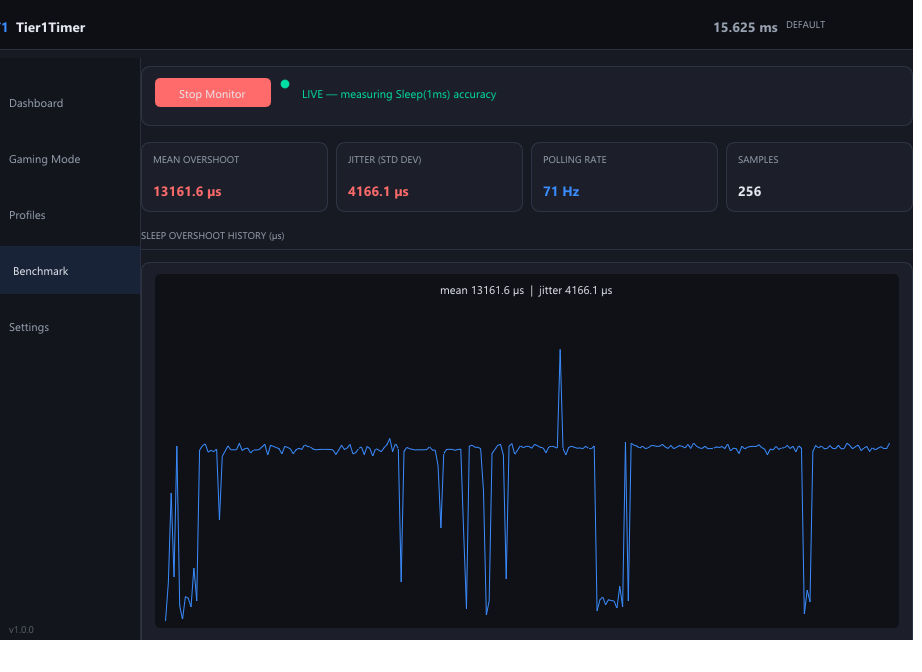Select the Benchmark sidebar item
The image size is (922, 672).
(70, 270)
